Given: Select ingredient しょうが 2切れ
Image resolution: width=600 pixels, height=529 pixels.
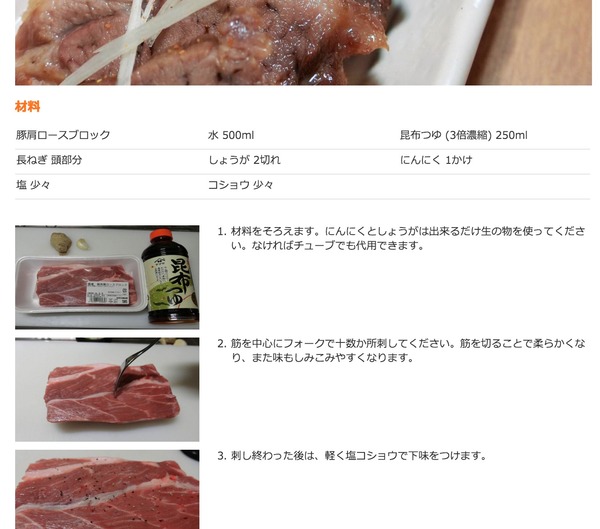Looking at the screenshot, I should [244, 160].
